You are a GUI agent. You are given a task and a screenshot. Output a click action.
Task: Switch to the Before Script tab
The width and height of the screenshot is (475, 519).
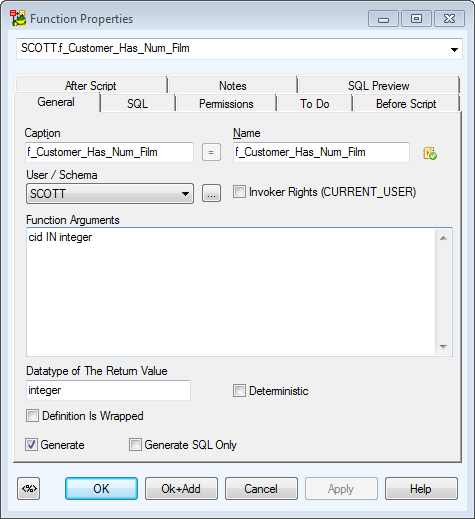[406, 104]
